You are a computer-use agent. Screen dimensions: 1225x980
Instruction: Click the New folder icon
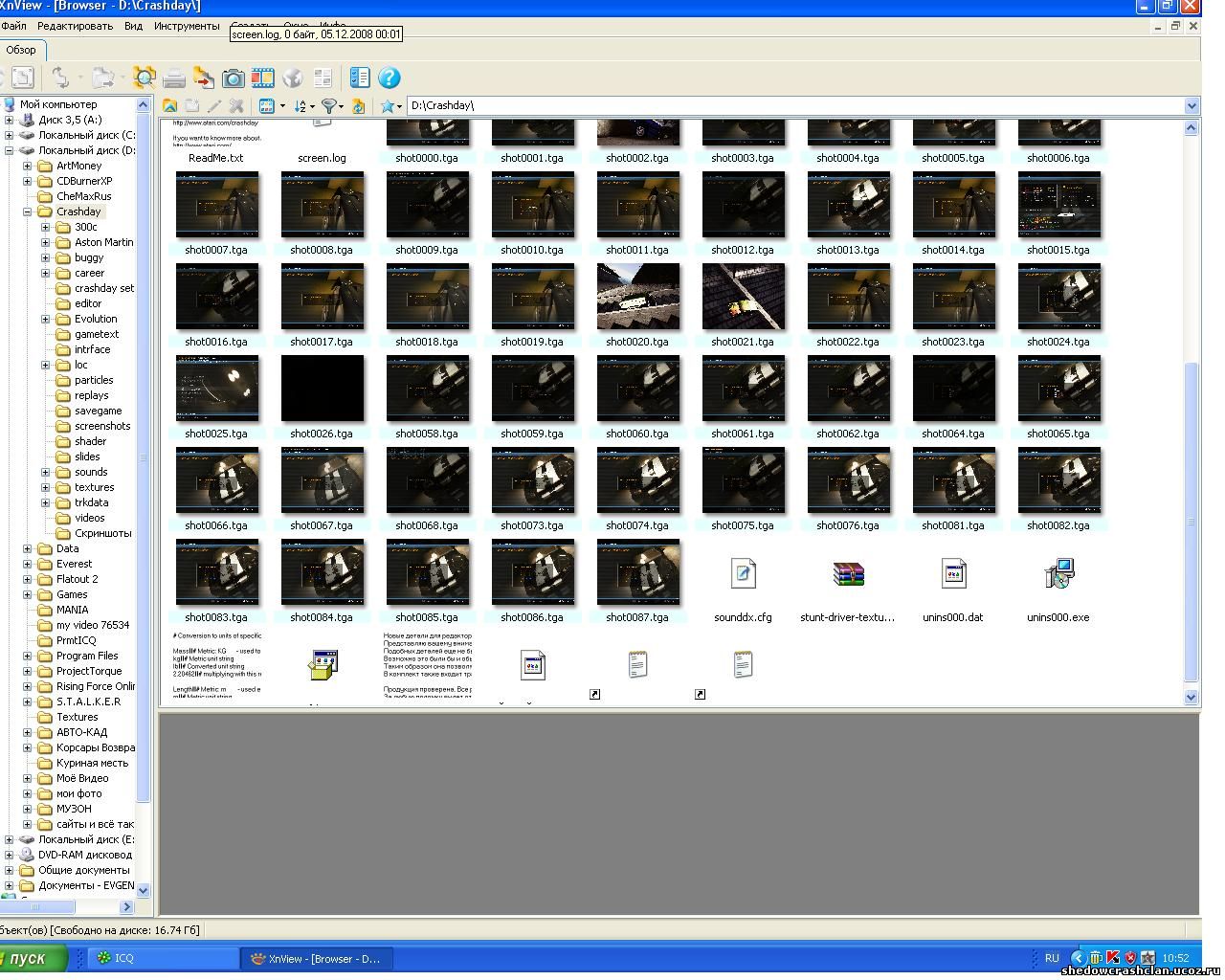coord(191,106)
